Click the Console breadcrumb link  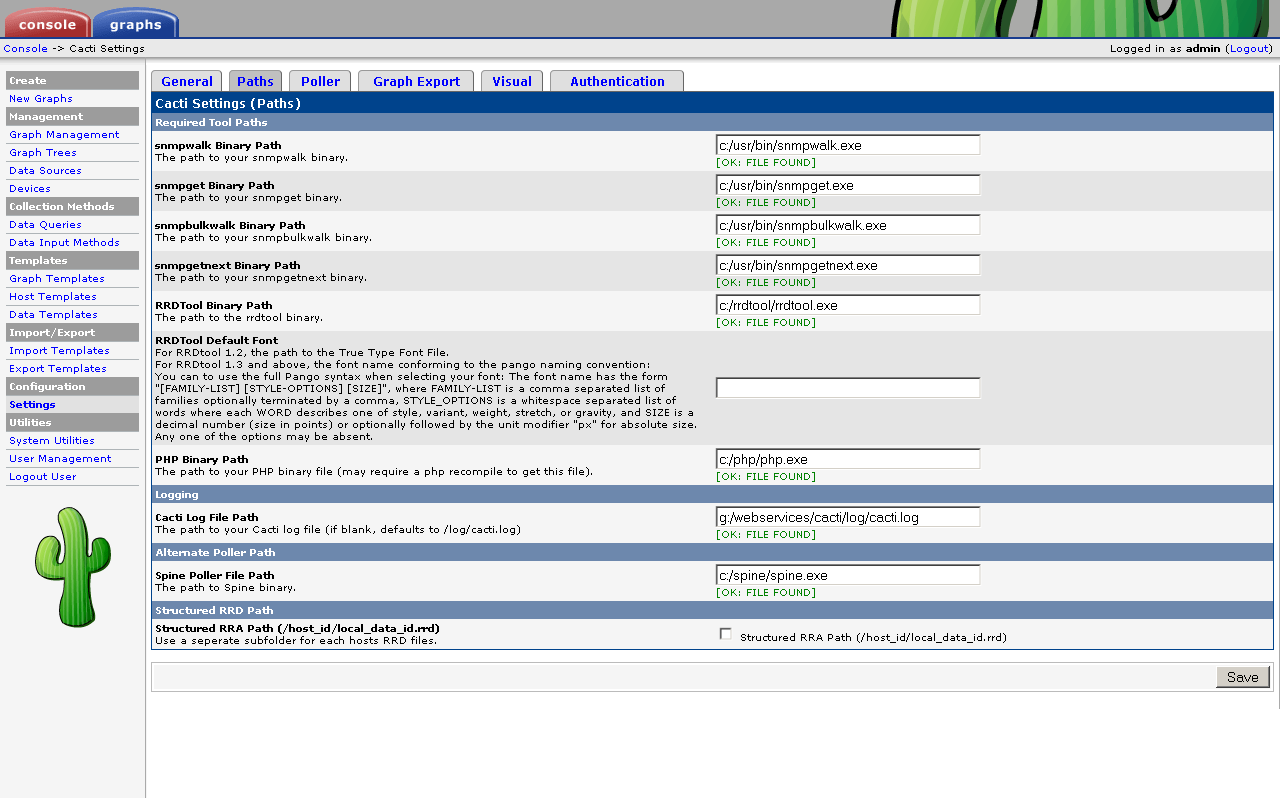pos(25,48)
